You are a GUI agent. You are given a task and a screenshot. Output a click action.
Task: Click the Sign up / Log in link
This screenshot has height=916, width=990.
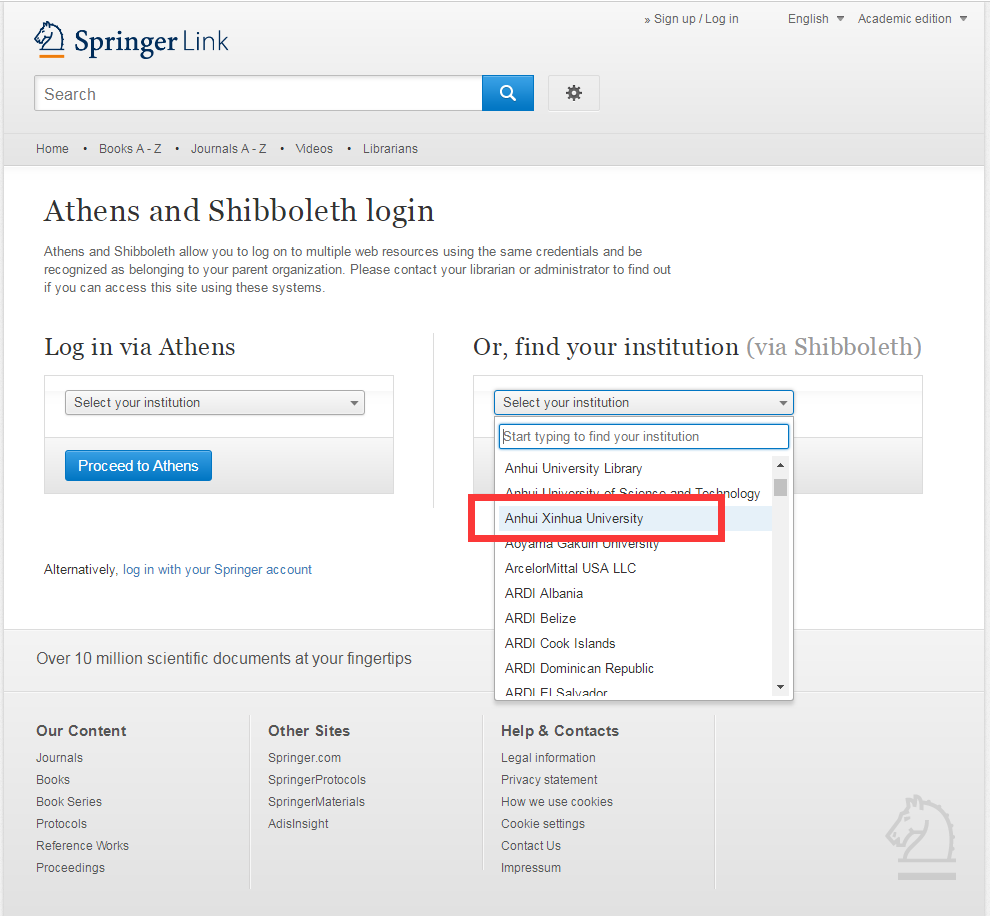695,19
